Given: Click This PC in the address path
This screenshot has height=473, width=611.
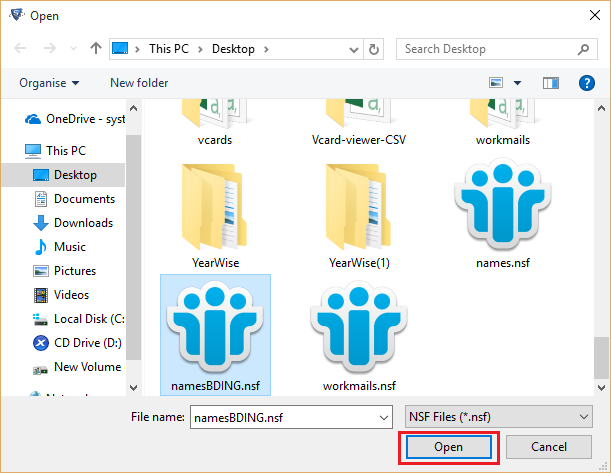Looking at the screenshot, I should coord(169,49).
